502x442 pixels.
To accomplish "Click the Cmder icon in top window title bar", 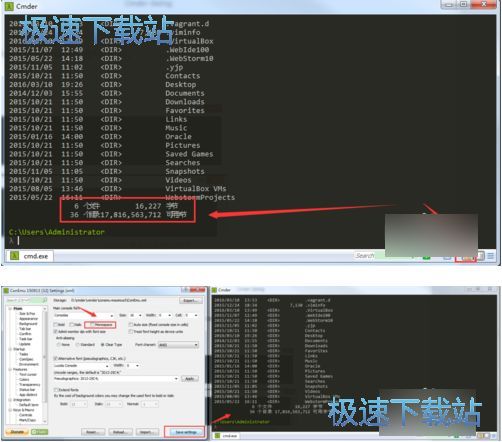I will tap(9, 6).
